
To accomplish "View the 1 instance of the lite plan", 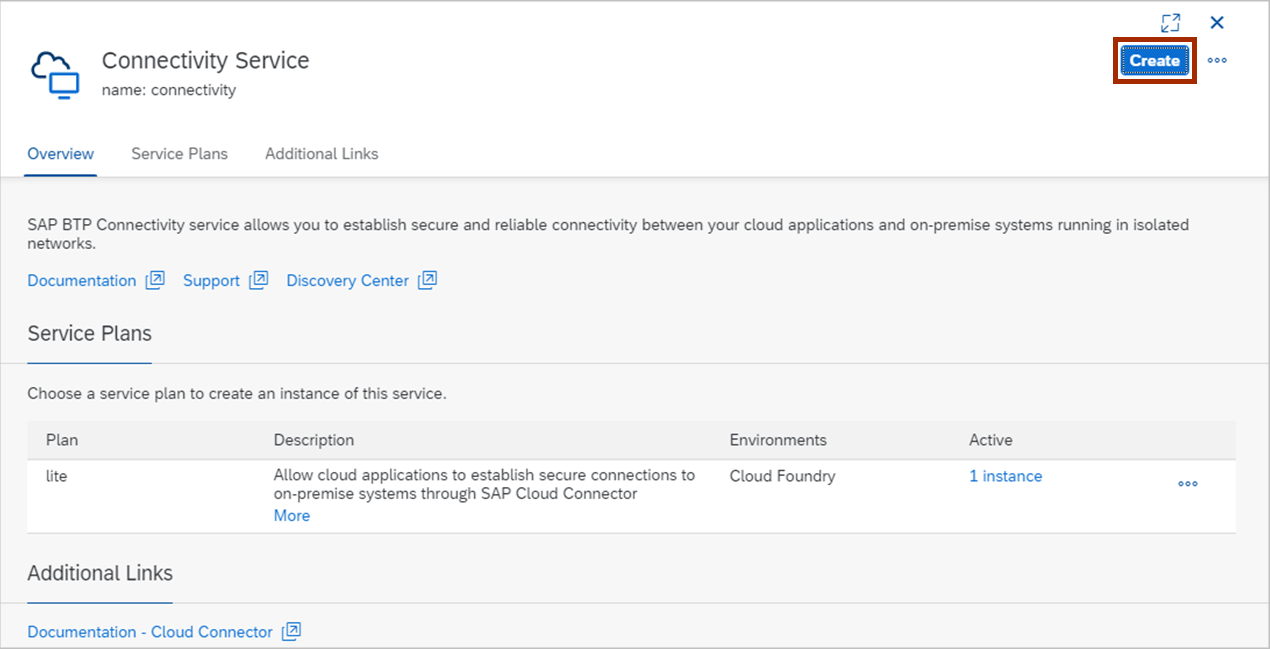I will [1005, 476].
